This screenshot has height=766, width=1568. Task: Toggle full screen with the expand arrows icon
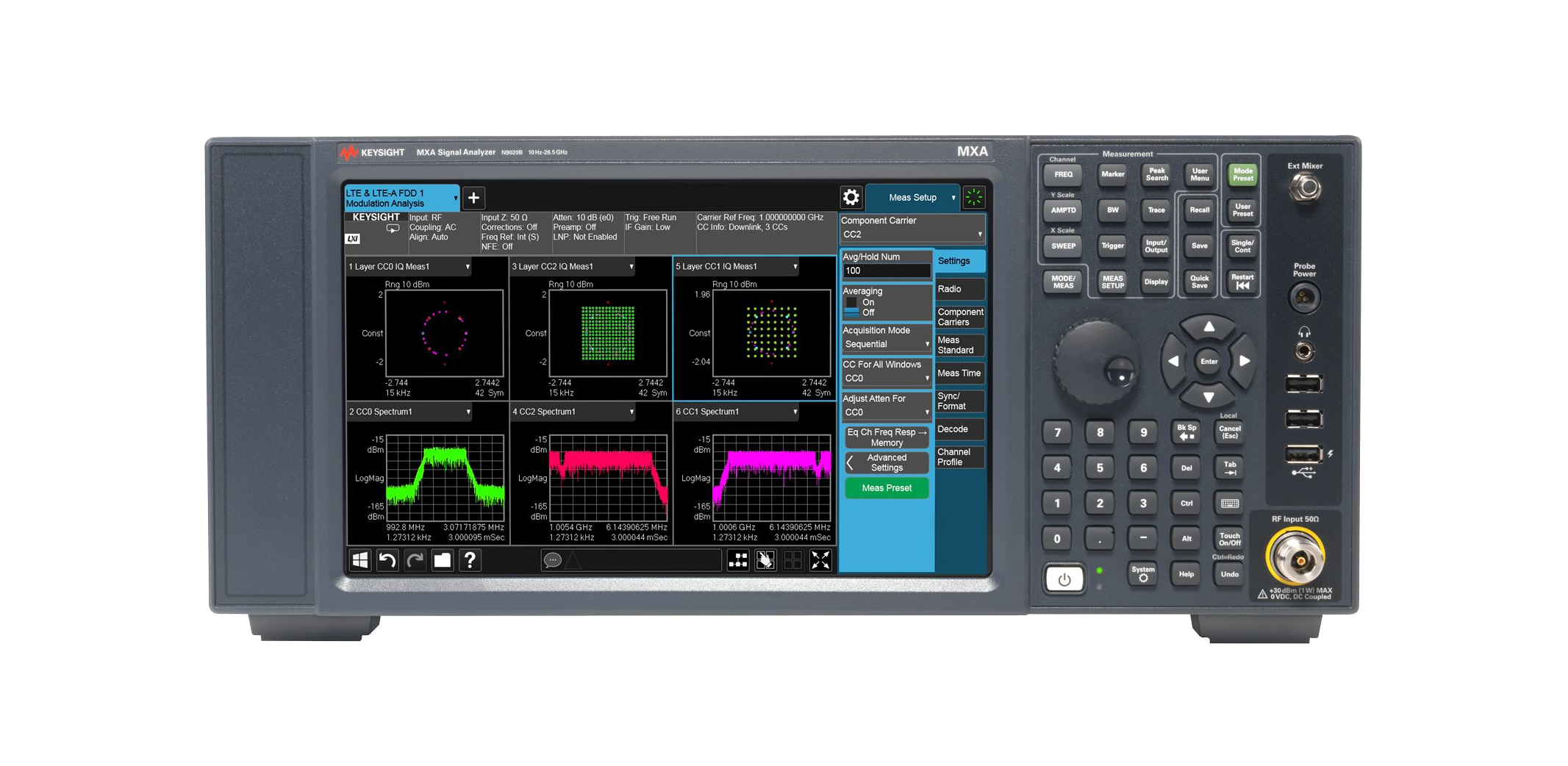click(x=820, y=560)
